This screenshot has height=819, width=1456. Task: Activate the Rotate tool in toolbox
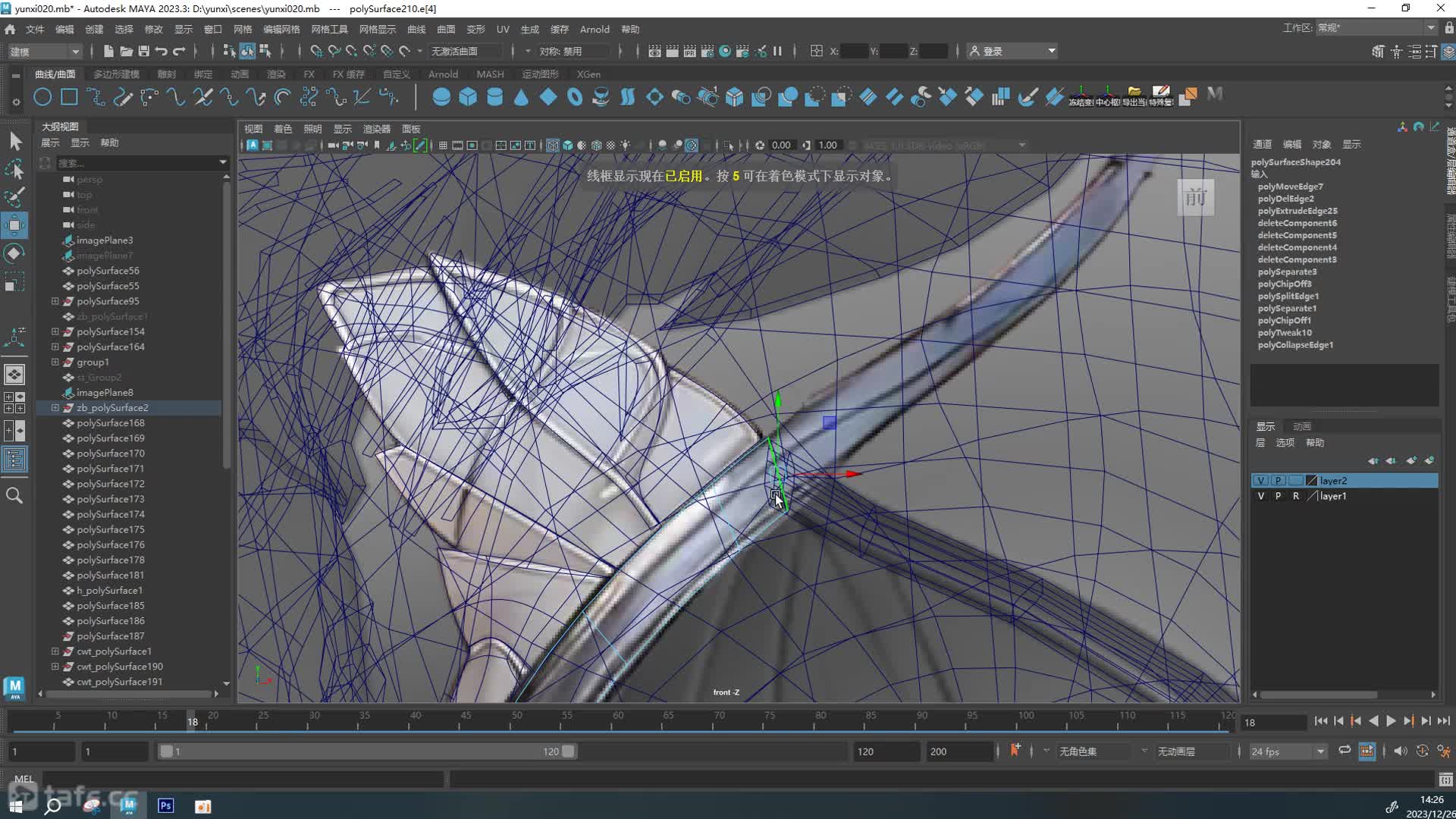tap(15, 253)
